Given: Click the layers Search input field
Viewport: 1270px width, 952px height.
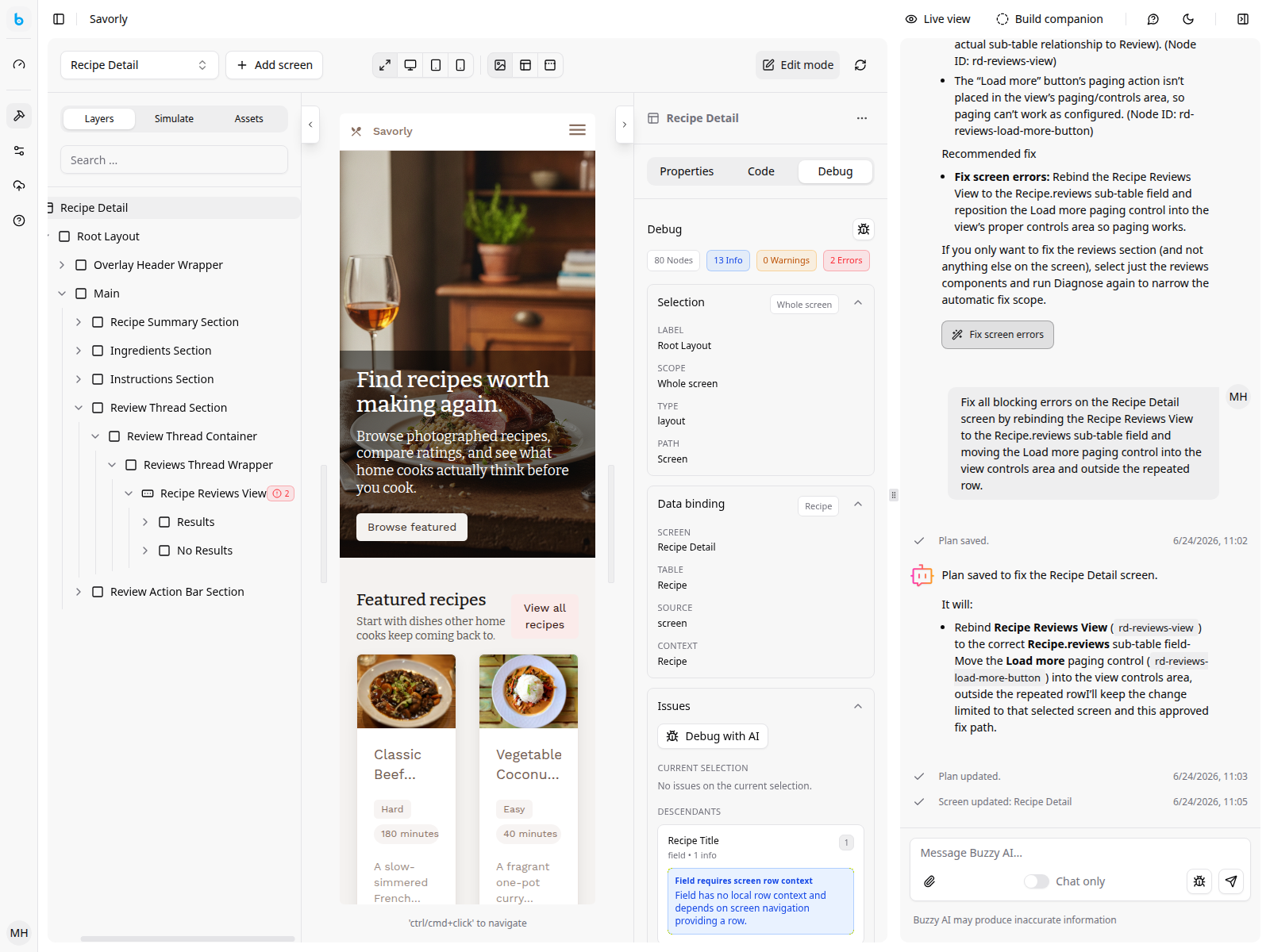Looking at the screenshot, I should (174, 160).
